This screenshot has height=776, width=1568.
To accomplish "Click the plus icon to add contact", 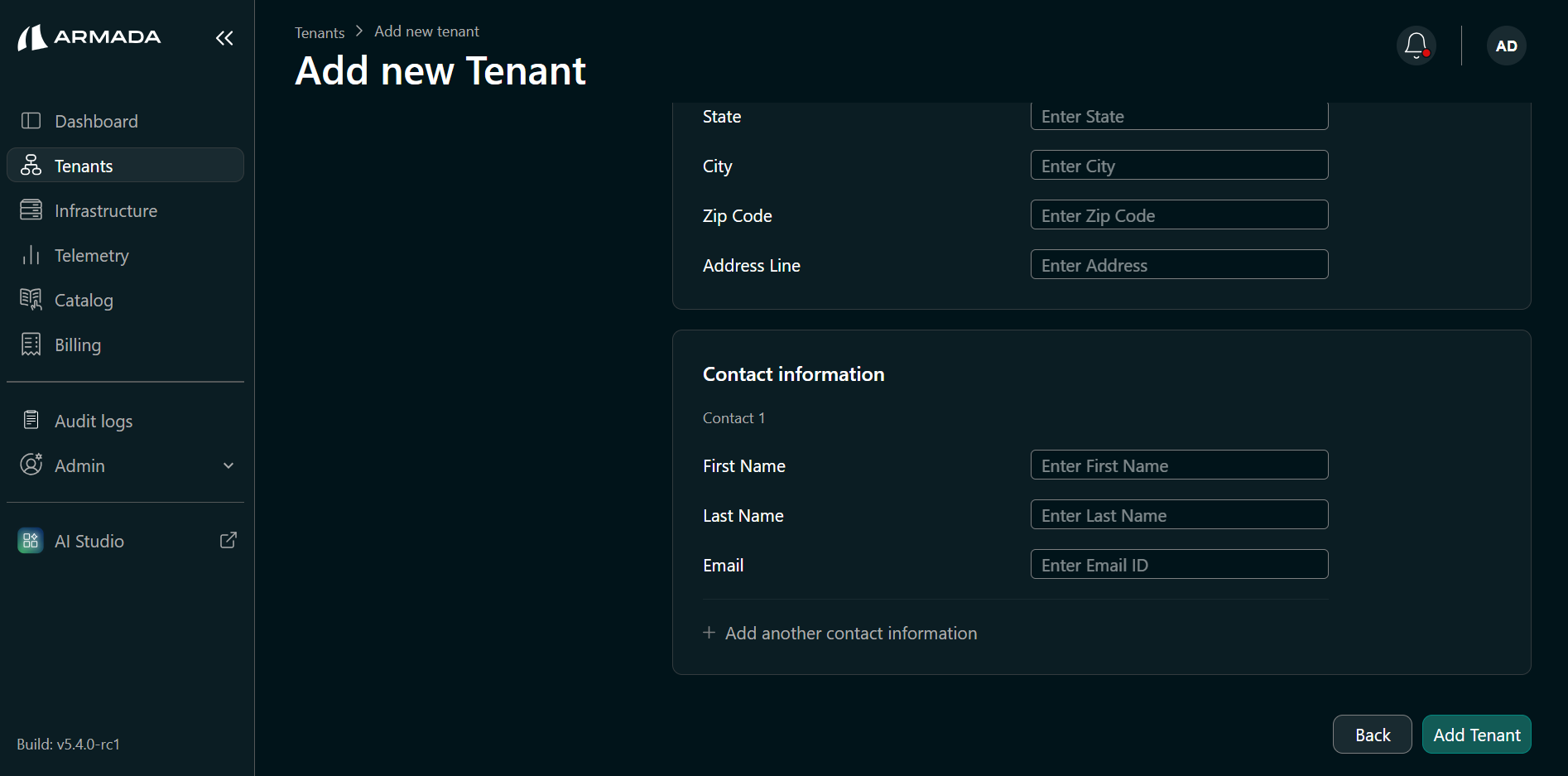I will click(709, 633).
